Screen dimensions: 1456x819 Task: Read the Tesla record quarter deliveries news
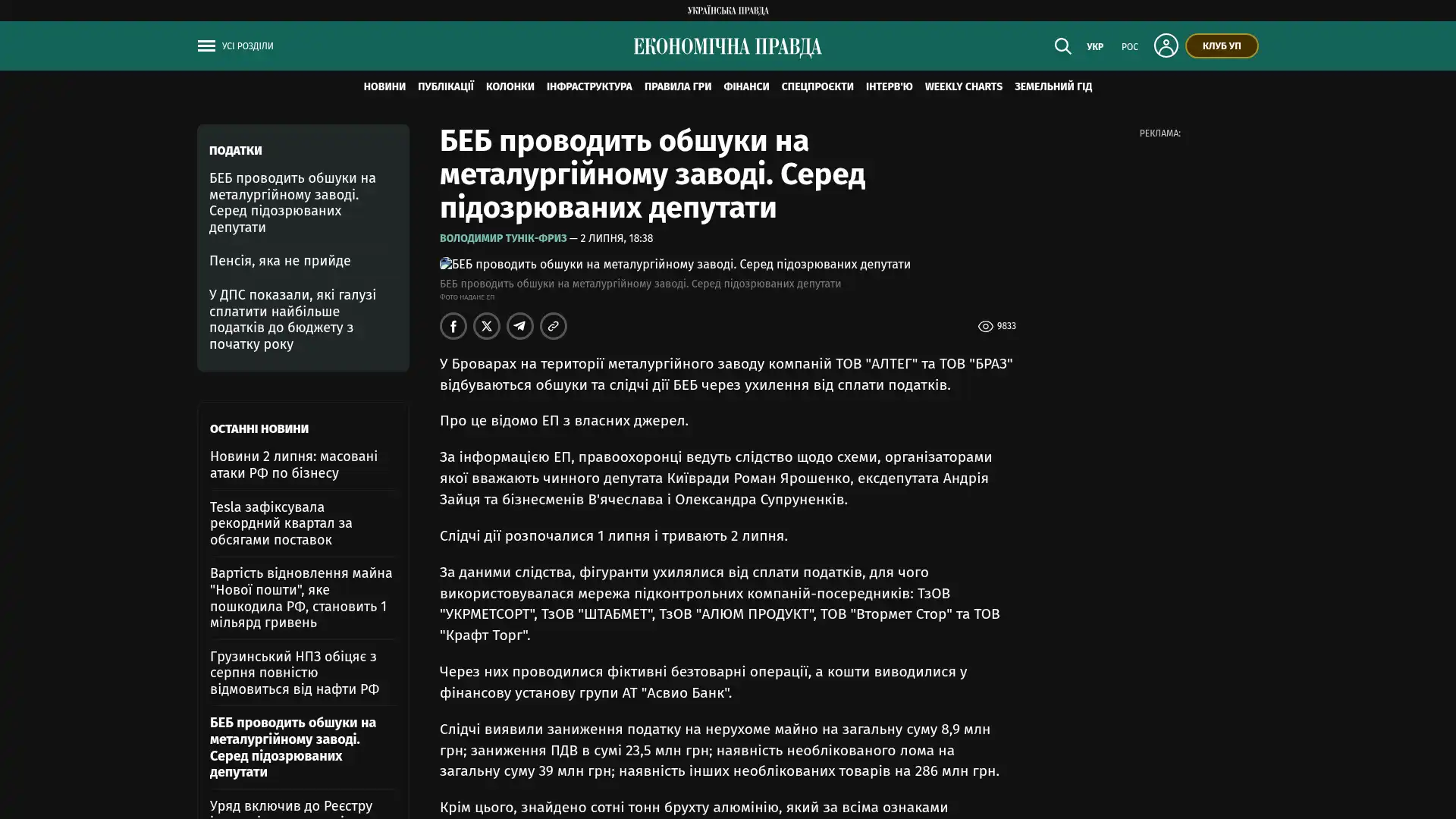[x=281, y=523]
